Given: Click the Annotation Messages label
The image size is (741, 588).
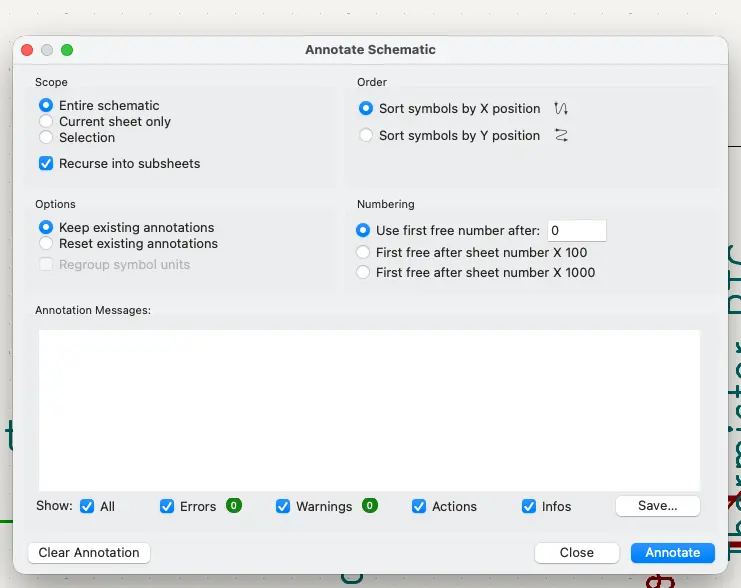Looking at the screenshot, I should click(x=93, y=310).
